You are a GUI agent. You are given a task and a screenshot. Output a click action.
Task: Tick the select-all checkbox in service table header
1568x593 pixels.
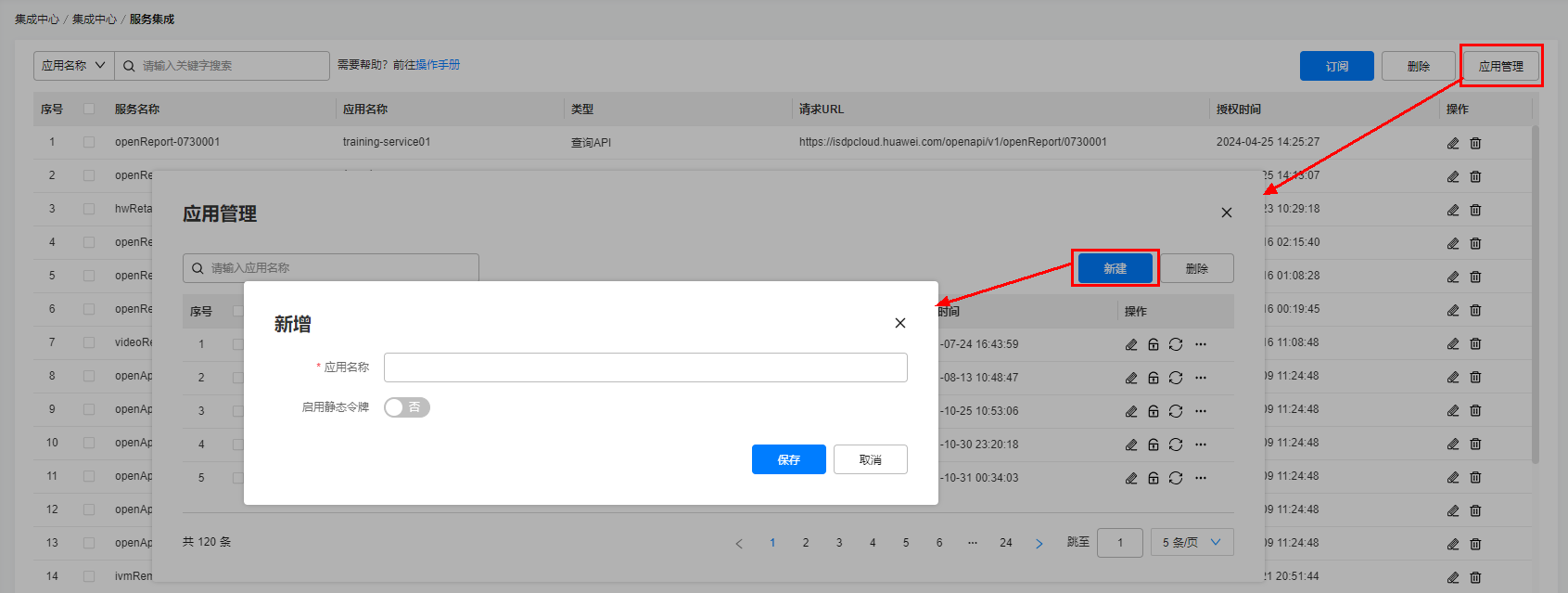point(89,109)
